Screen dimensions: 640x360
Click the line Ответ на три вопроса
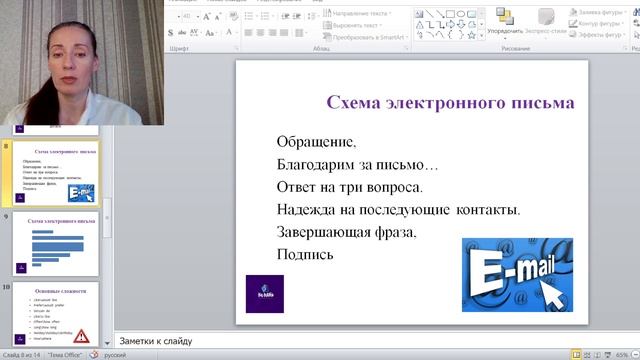click(350, 187)
